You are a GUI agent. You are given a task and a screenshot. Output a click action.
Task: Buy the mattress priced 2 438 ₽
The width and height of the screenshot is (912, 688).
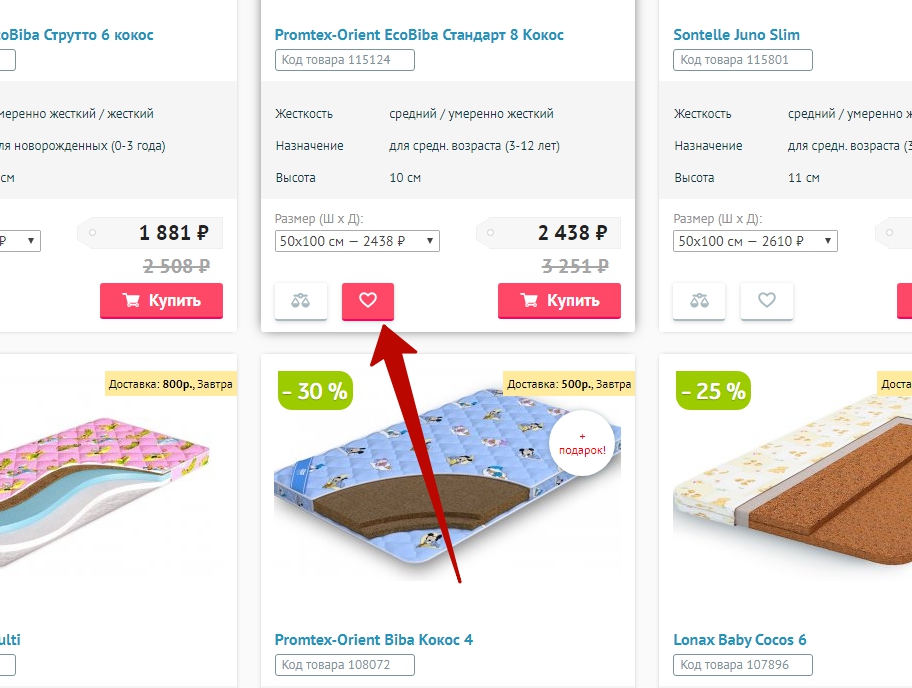point(560,301)
